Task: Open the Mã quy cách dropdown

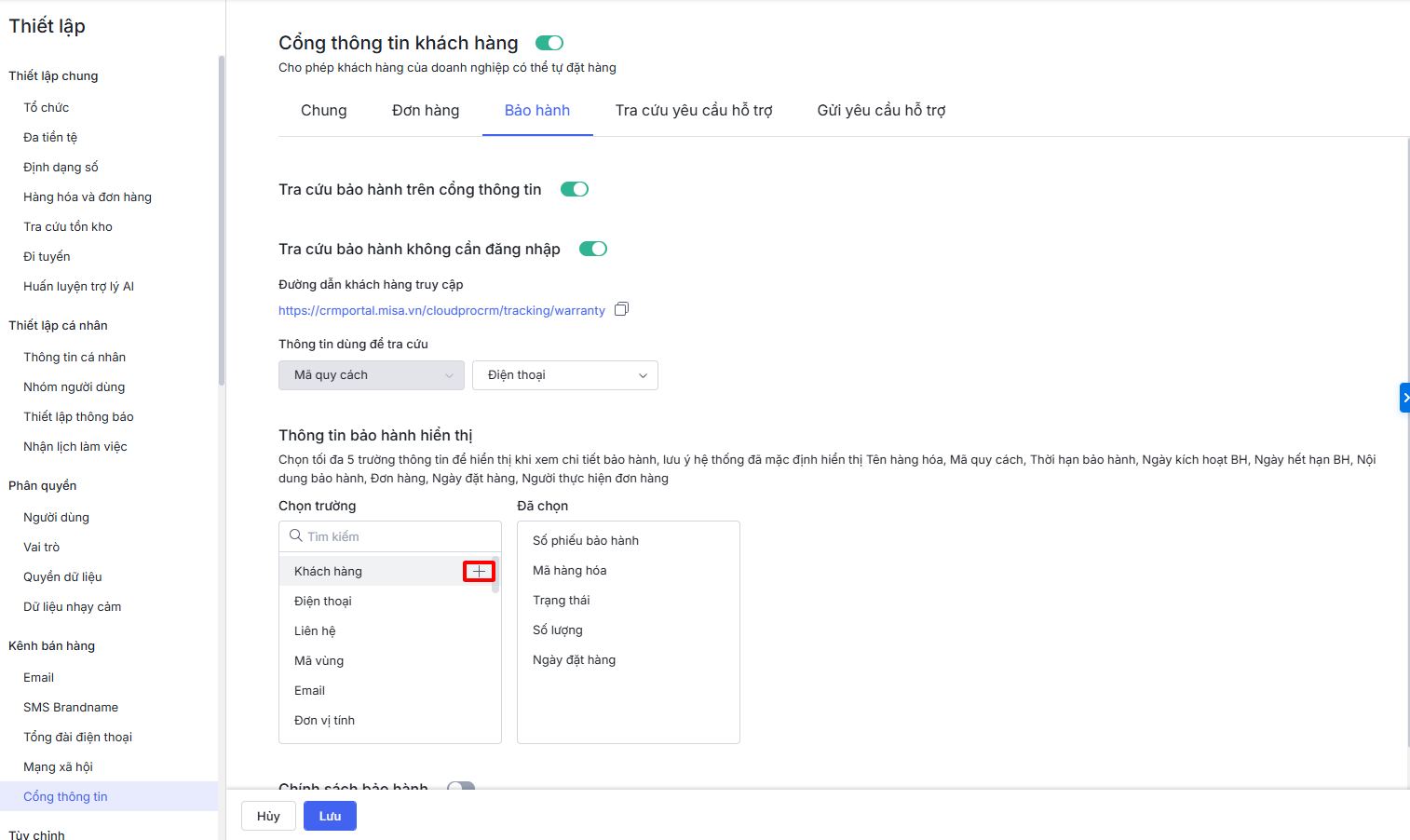Action: coord(371,375)
